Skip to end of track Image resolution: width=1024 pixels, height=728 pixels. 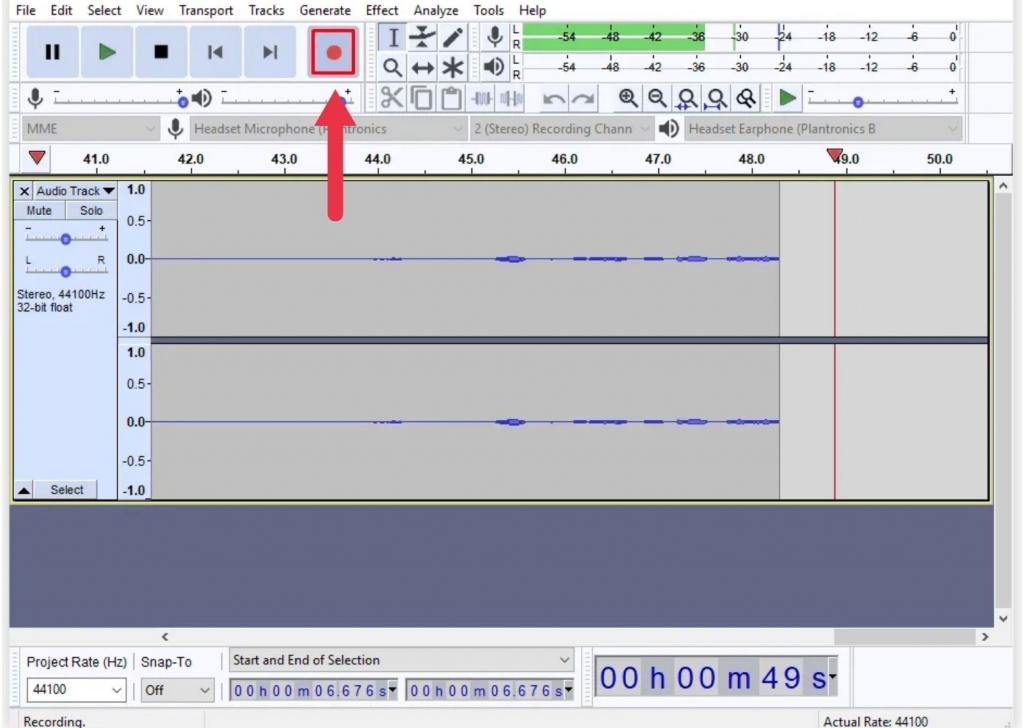(x=269, y=52)
